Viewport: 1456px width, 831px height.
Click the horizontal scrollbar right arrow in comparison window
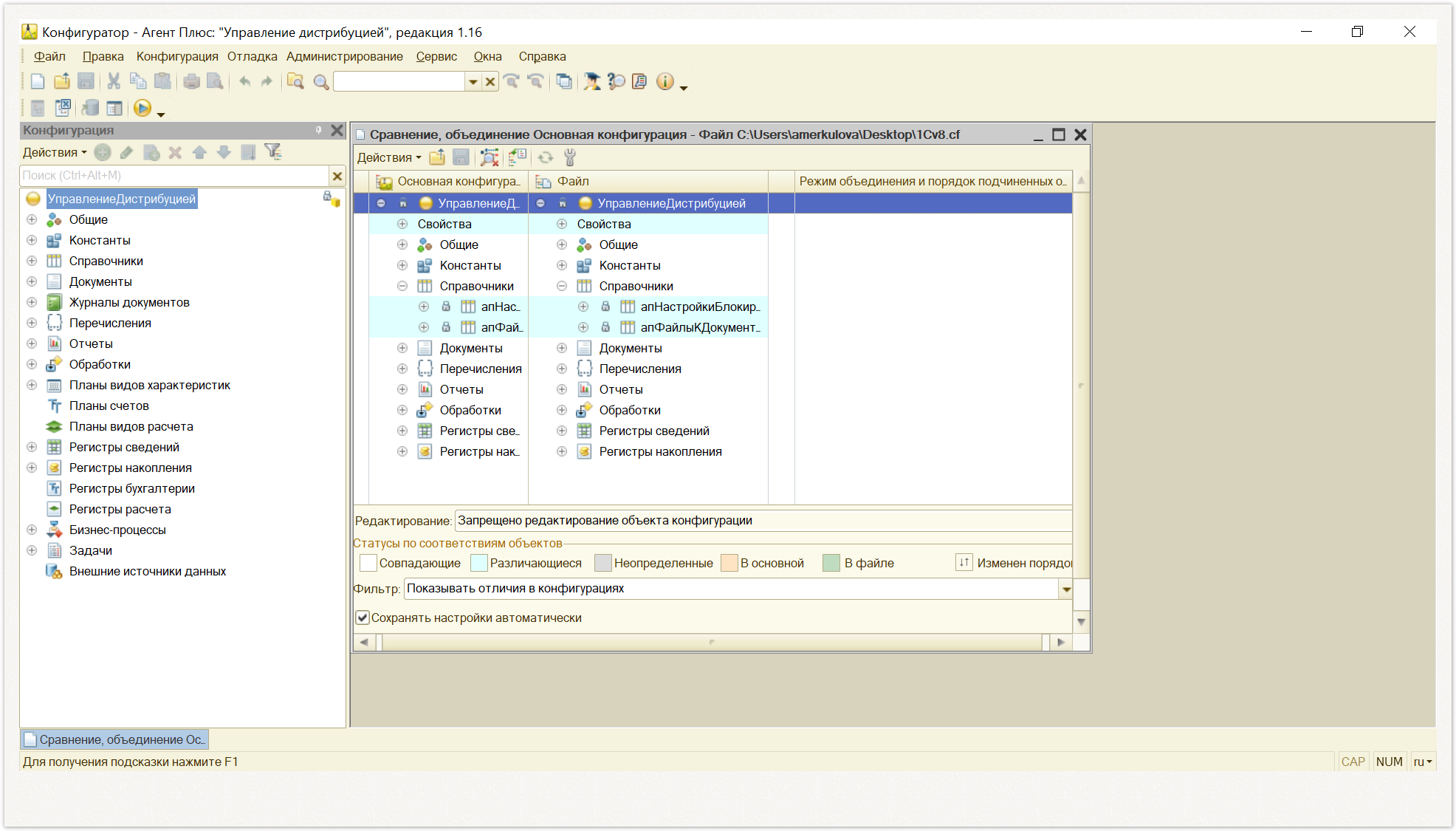pos(1061,642)
